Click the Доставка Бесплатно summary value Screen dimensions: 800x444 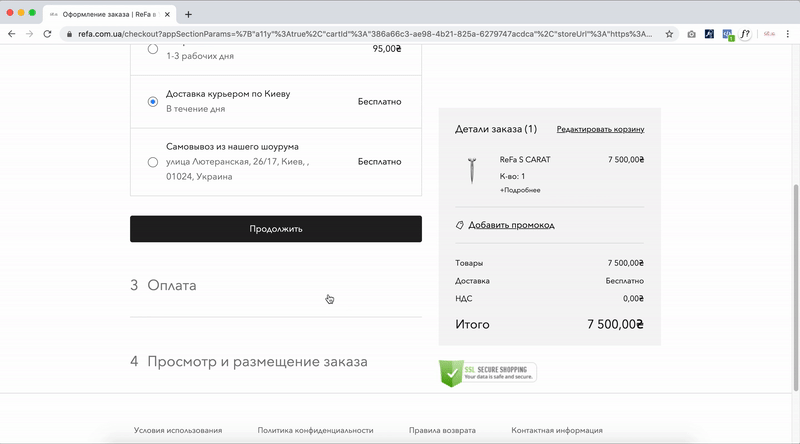(624, 281)
